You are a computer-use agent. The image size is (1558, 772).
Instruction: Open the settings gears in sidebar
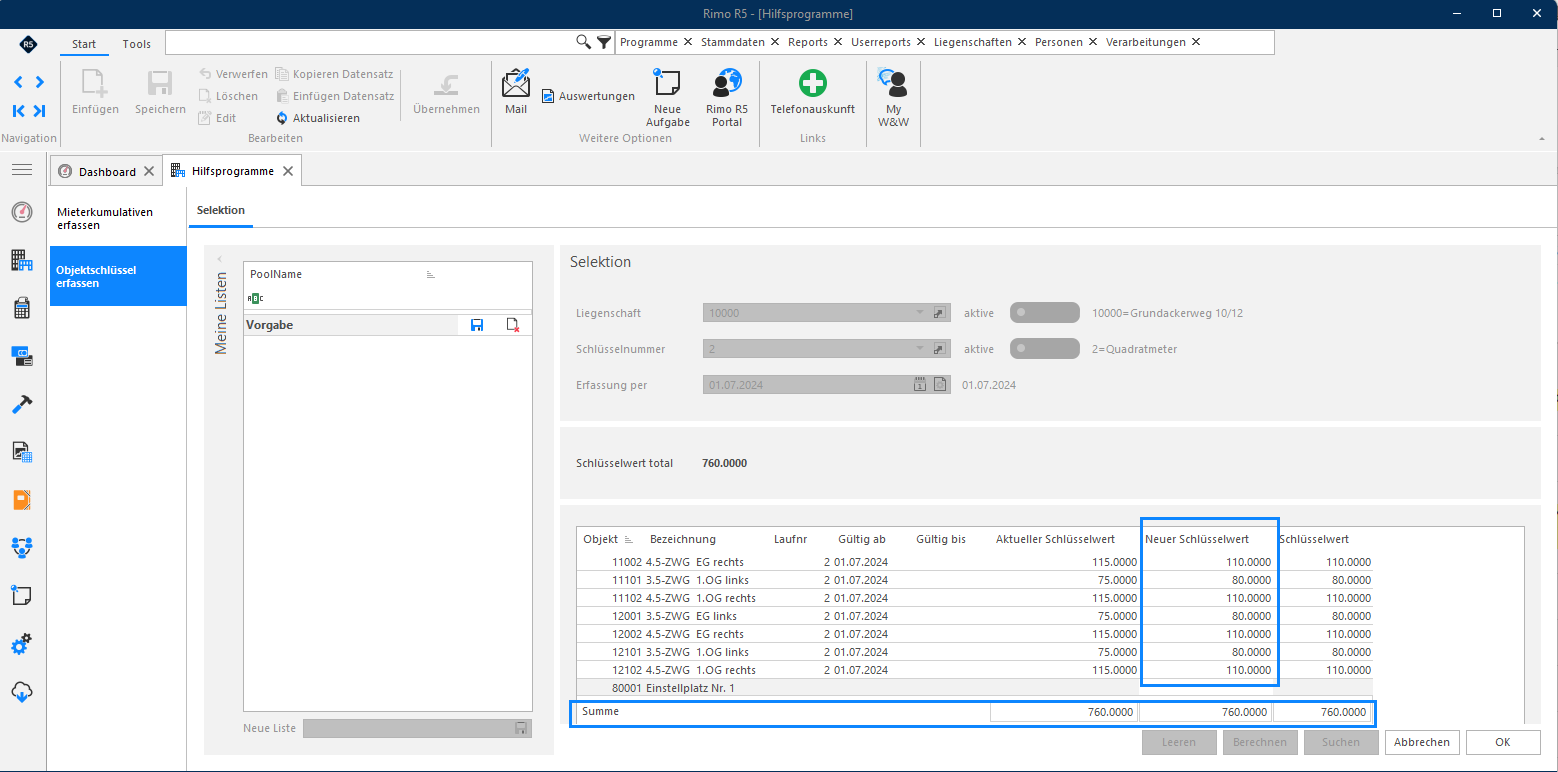pyautogui.click(x=22, y=644)
